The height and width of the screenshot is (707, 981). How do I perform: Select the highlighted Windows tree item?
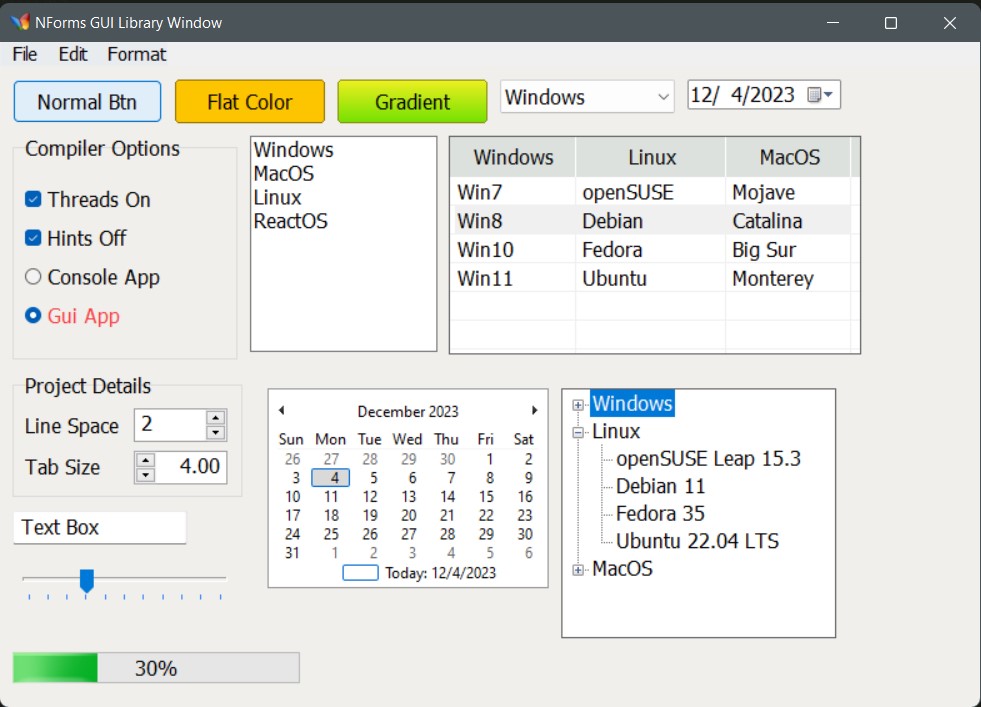[632, 404]
